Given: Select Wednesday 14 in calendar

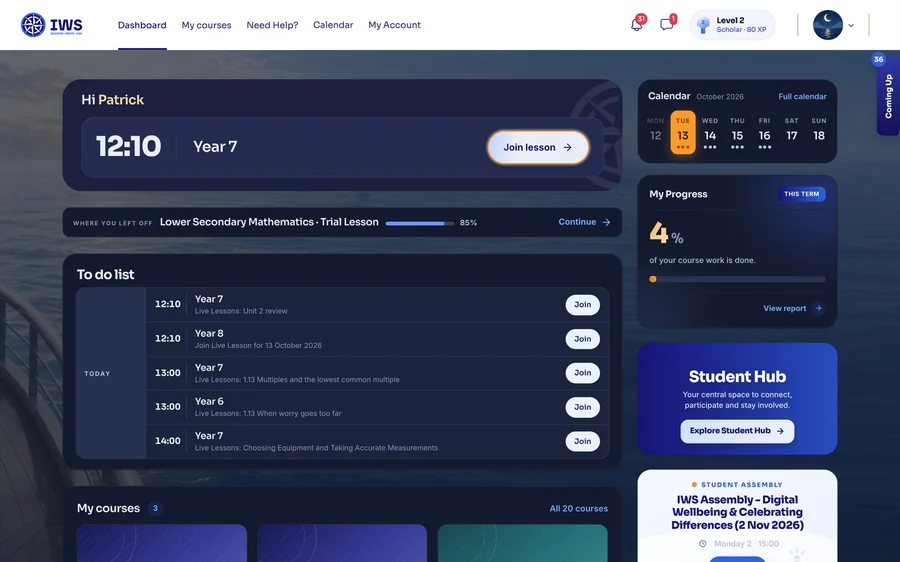Looking at the screenshot, I should click(710, 132).
